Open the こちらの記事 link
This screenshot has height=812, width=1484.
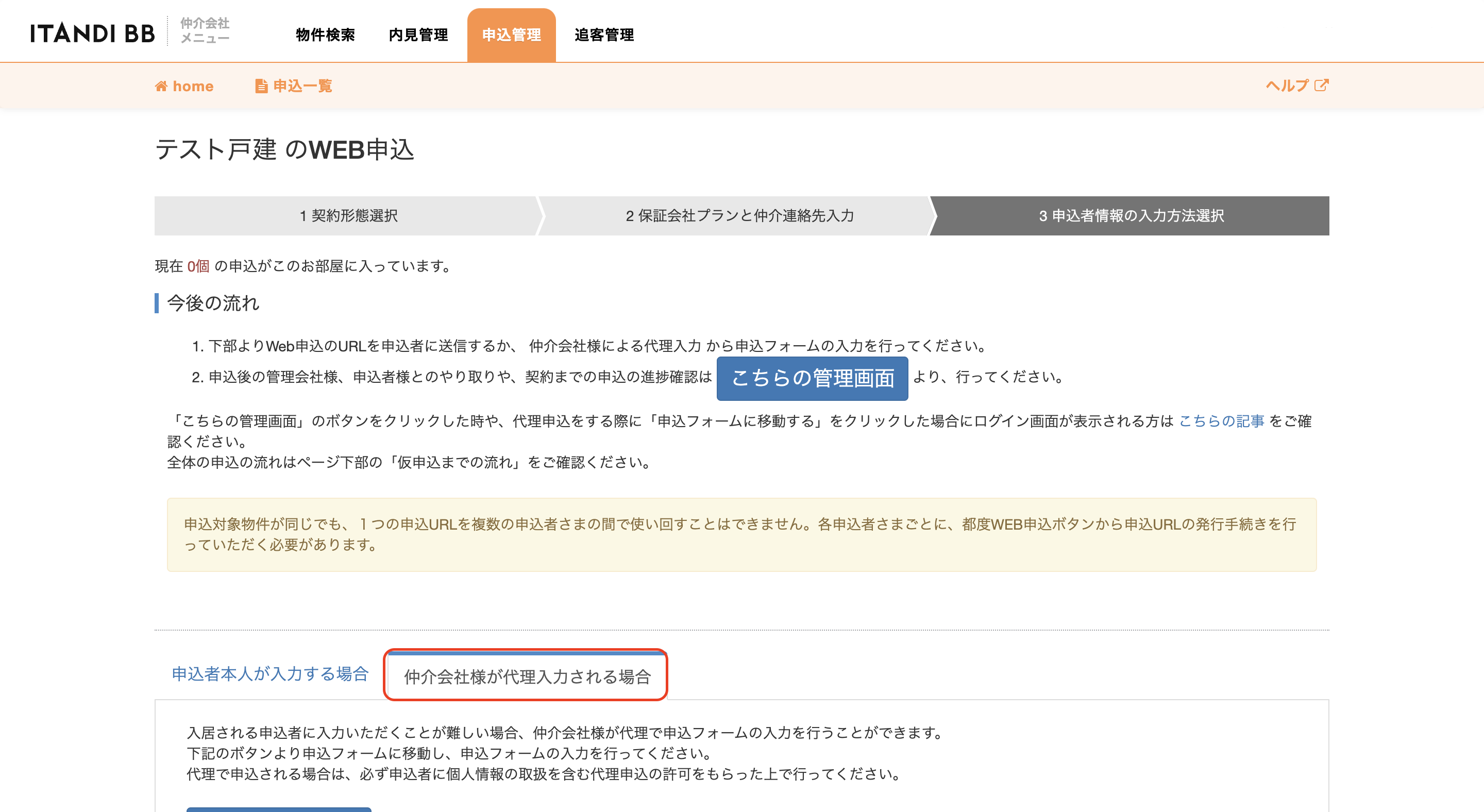pyautogui.click(x=1221, y=421)
